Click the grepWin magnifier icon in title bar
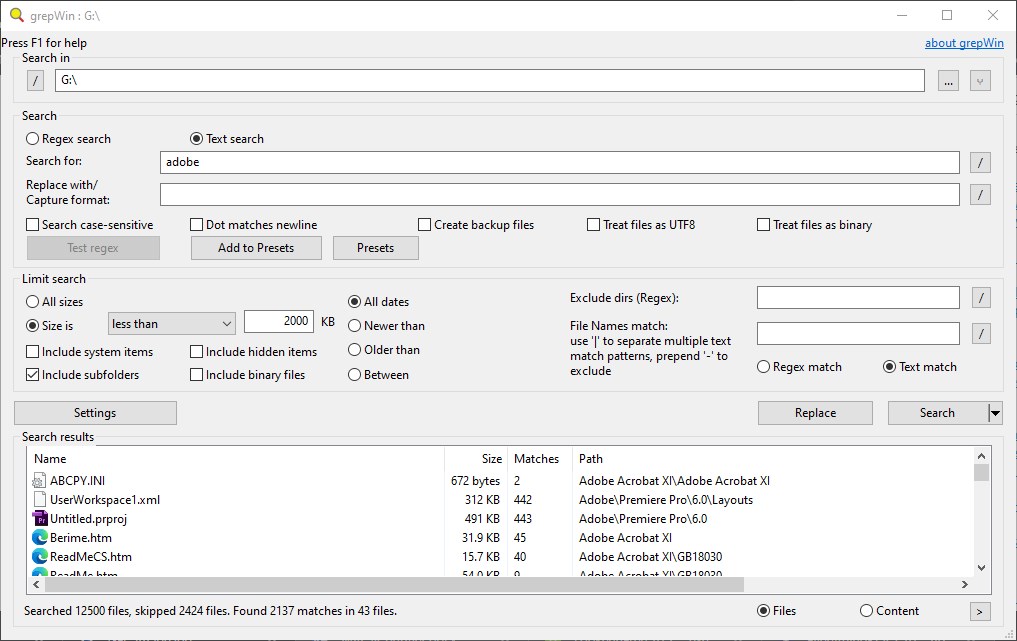The height and width of the screenshot is (641, 1017). point(17,15)
